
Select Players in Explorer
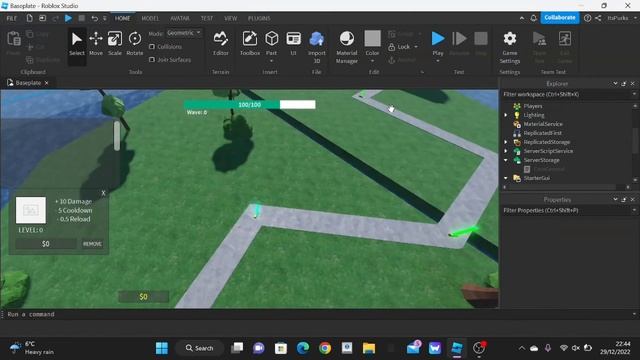(533, 106)
